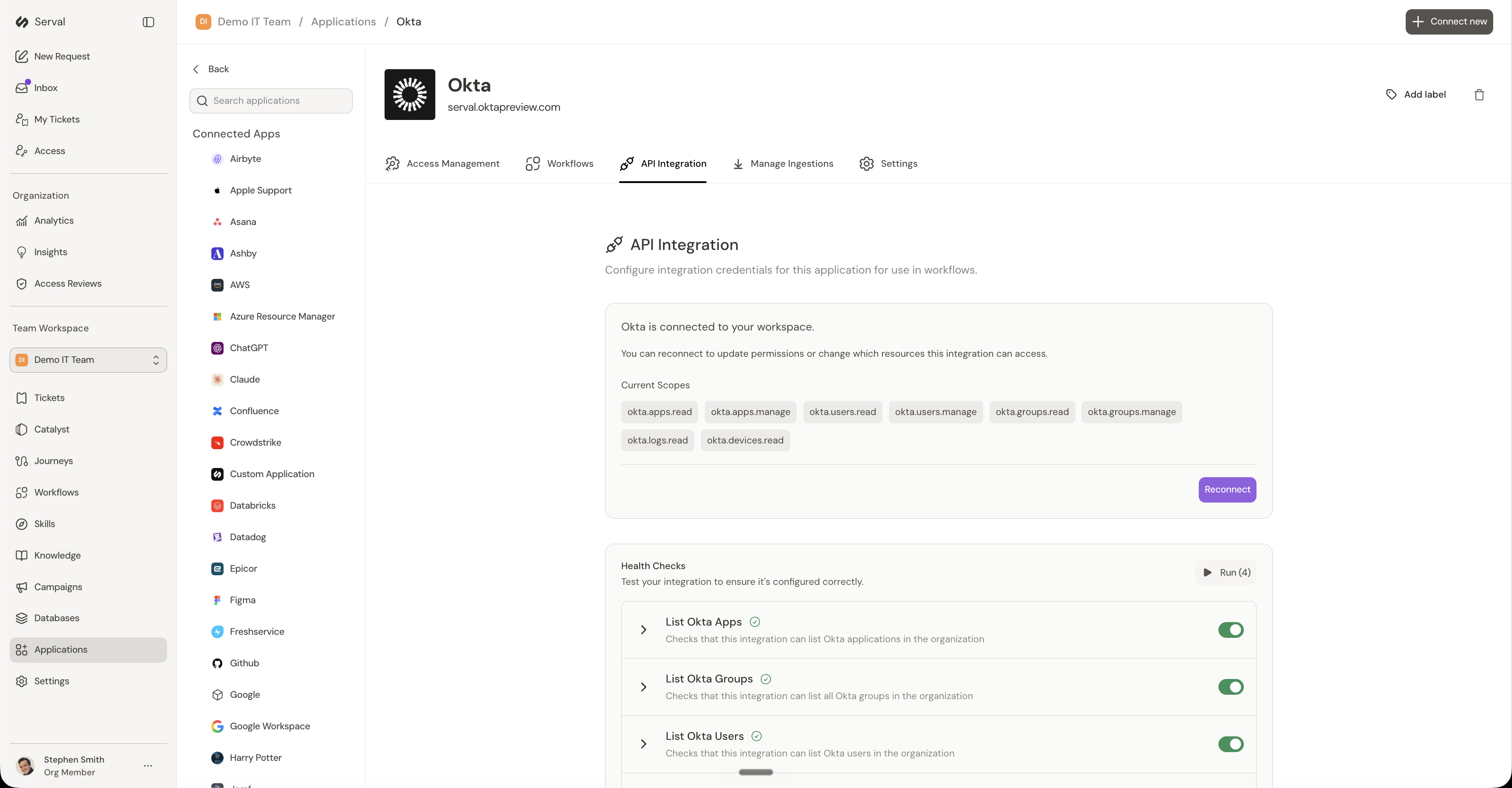Open the Knowledge section

[x=88, y=556]
